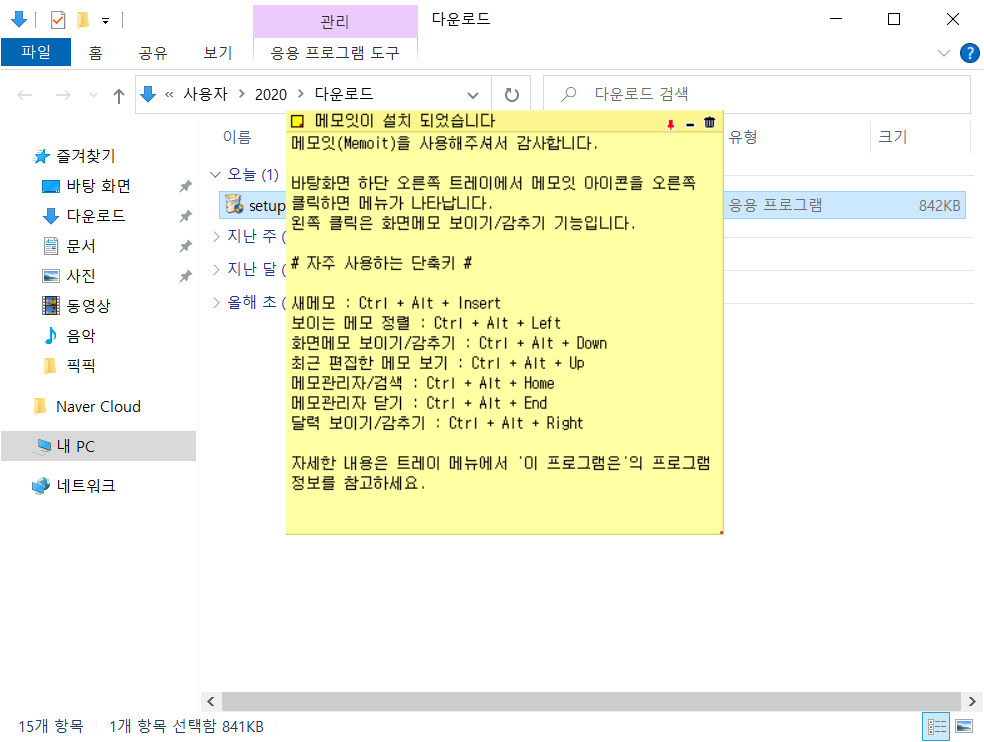Expand the address bar history dropdown
The height and width of the screenshot is (742, 984).
point(473,95)
